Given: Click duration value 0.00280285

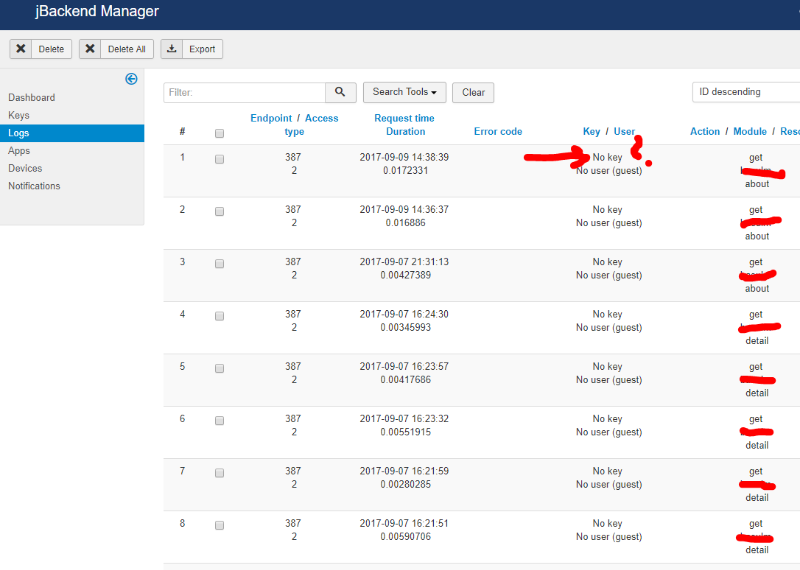Looking at the screenshot, I should (x=406, y=484).
